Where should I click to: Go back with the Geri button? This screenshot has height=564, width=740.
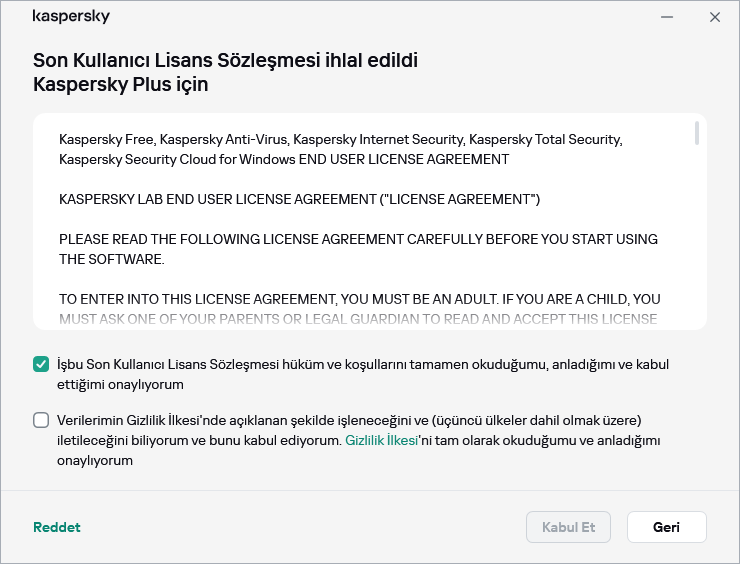666,527
